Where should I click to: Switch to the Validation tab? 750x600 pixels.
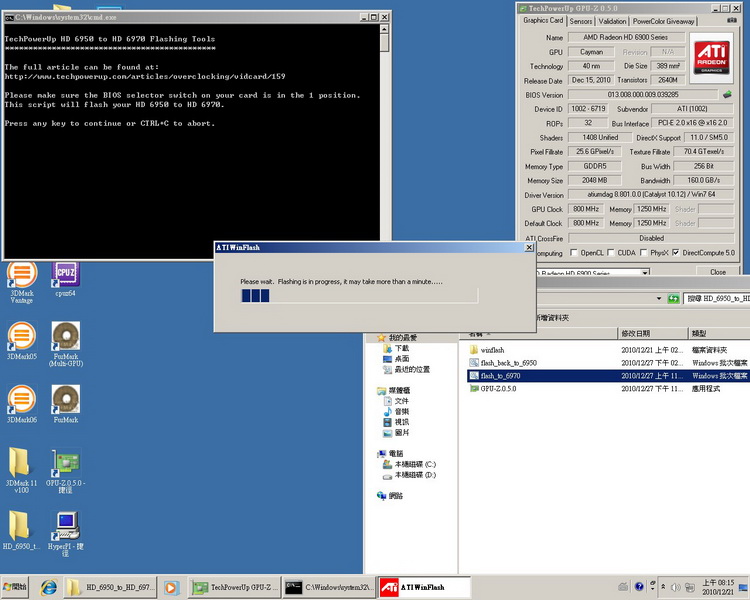tap(612, 21)
